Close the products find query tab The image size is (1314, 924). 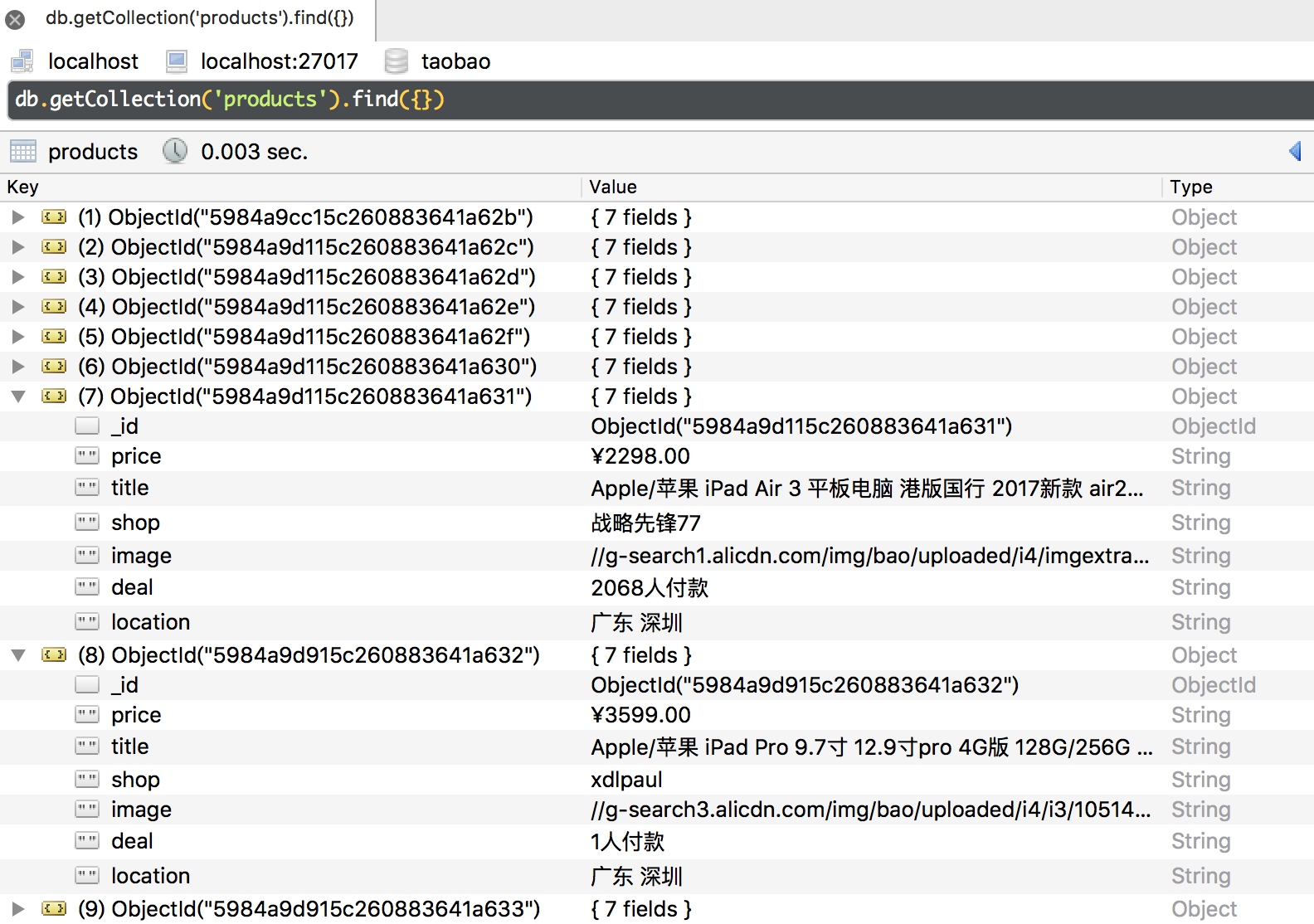coord(15,19)
